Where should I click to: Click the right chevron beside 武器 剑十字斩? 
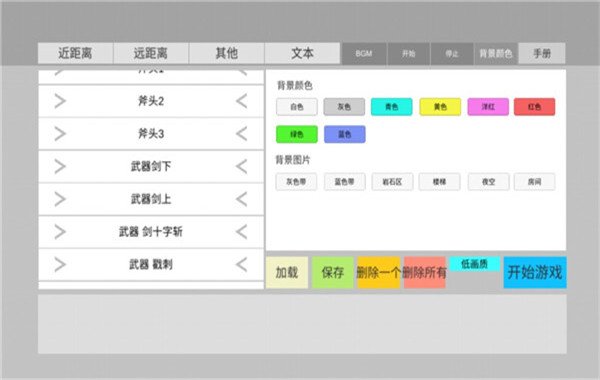coord(60,232)
